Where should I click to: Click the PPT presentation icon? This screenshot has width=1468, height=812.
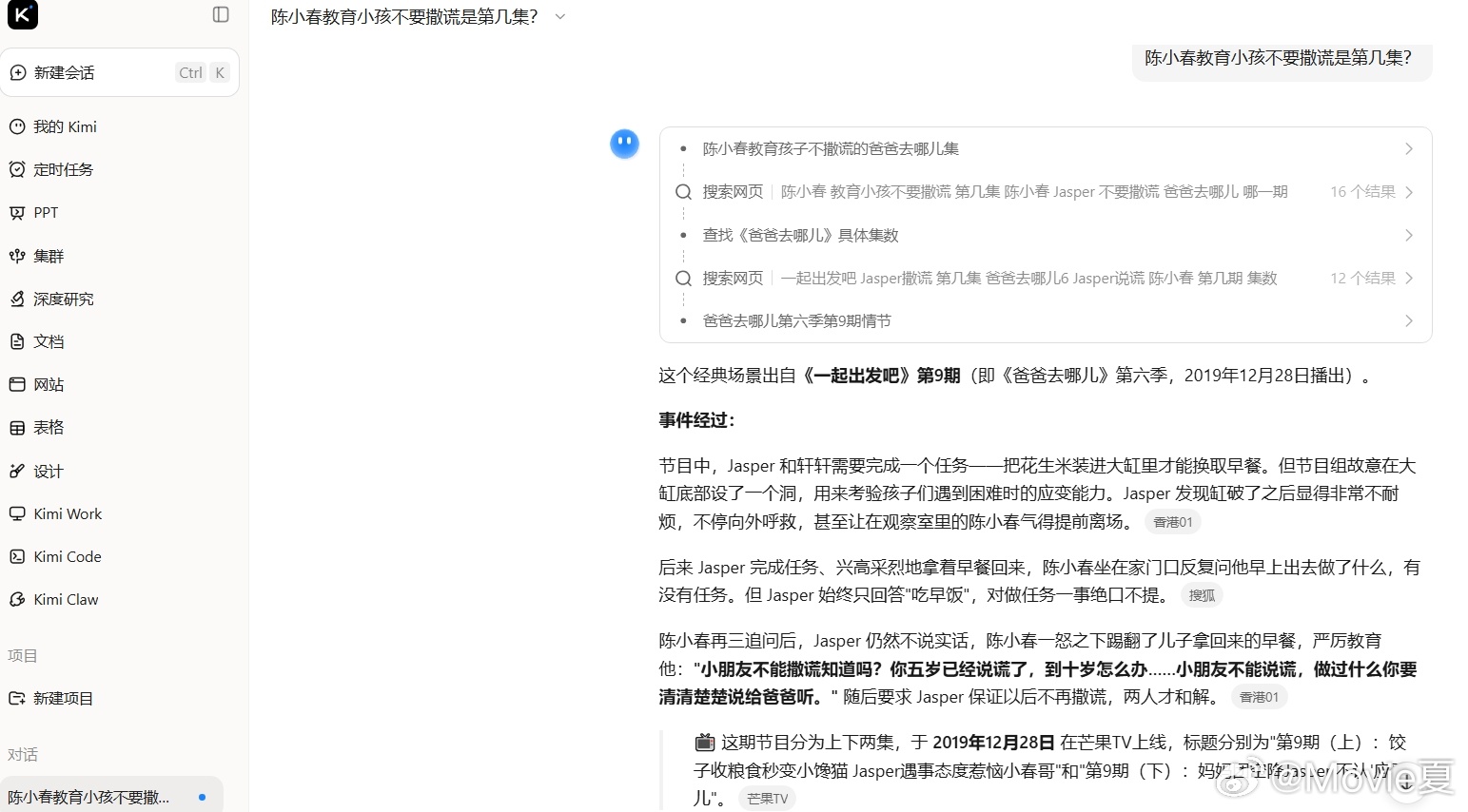(x=17, y=213)
